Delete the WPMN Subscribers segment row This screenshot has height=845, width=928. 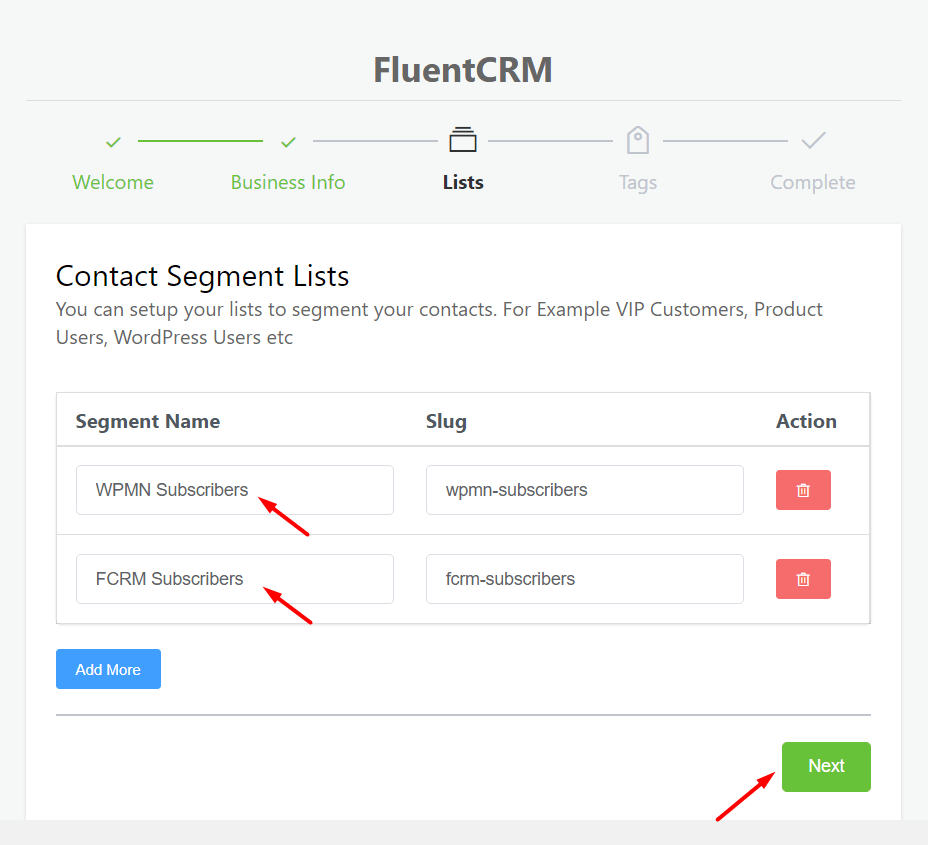803,490
